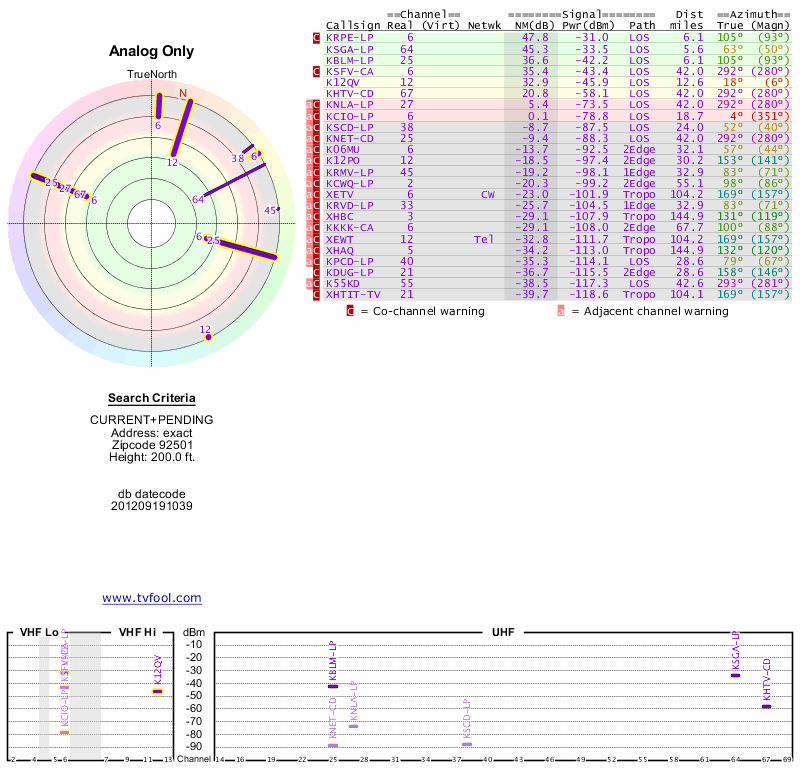Select the KRVD-LP callsign
This screenshot has height=768, width=800.
pyautogui.click(x=349, y=206)
